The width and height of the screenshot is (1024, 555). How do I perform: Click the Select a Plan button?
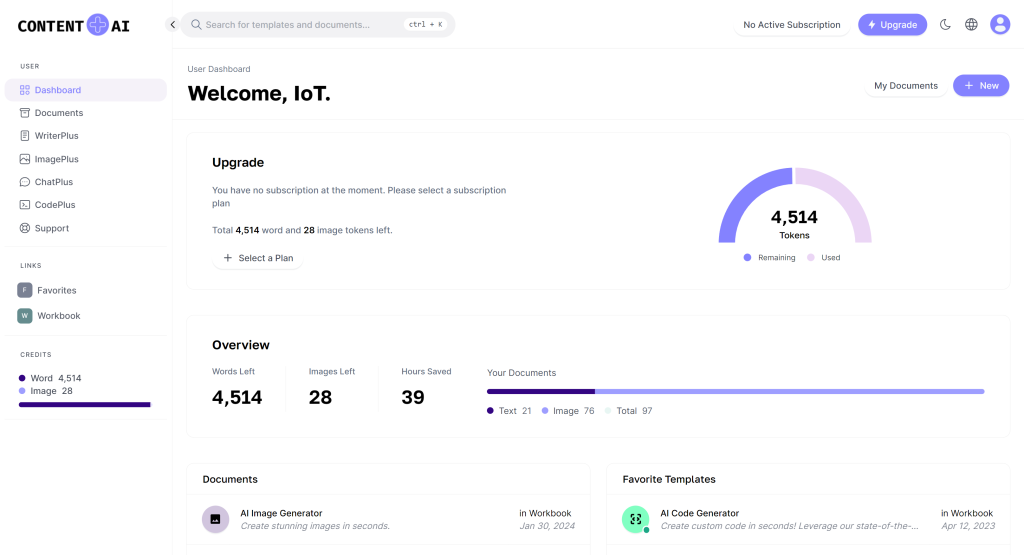[x=258, y=258]
